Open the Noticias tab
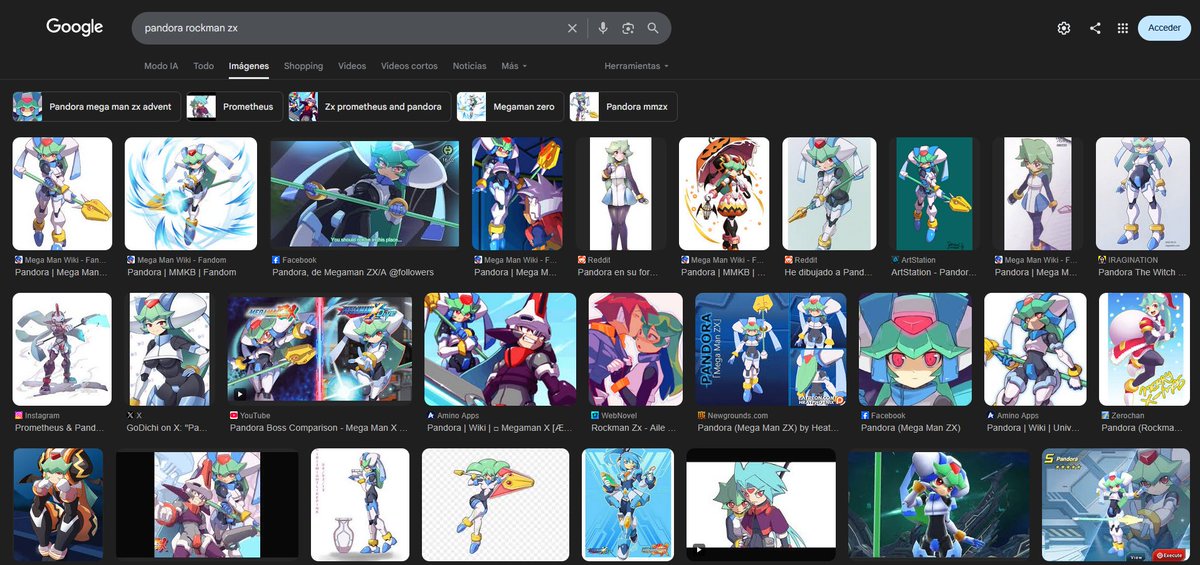The image size is (1200, 565). (x=470, y=66)
